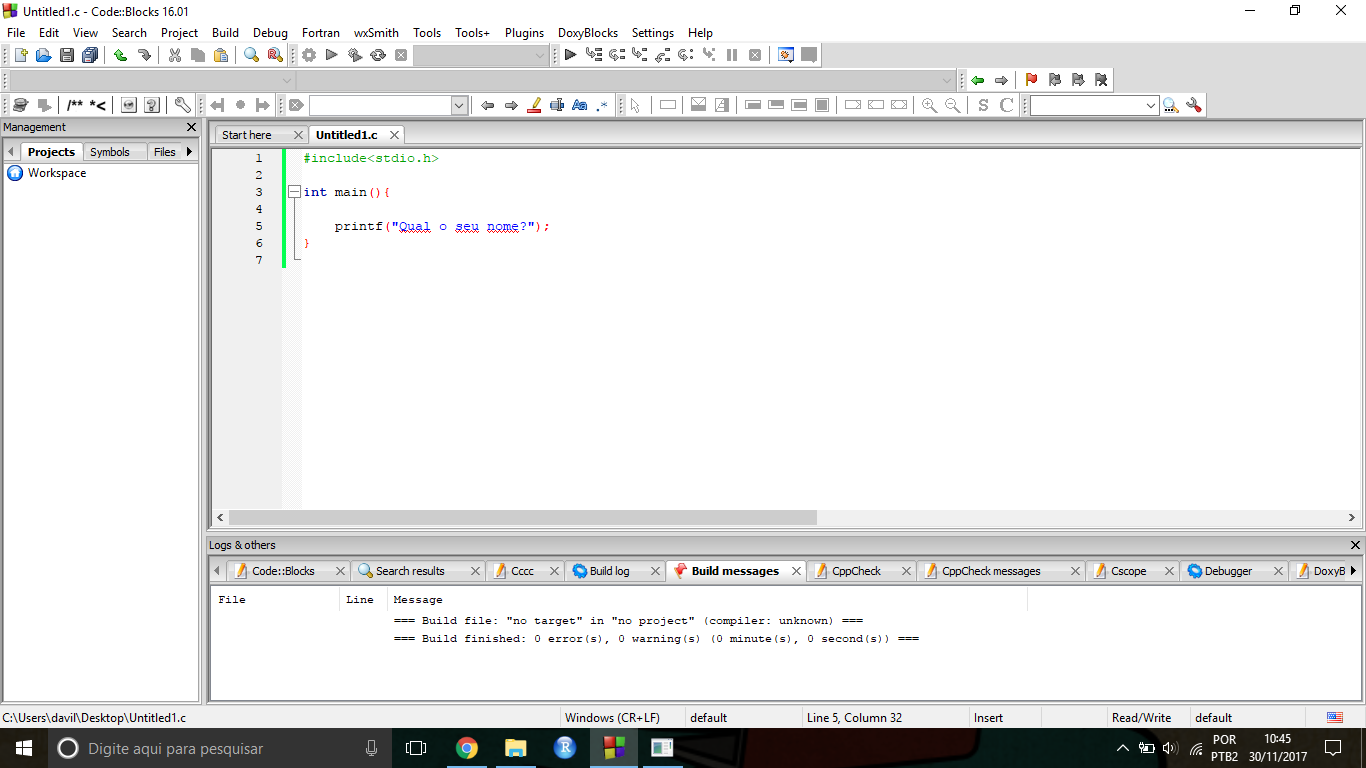Open the CppCheck messages tab
Screen dimensions: 1366x768
[x=991, y=571]
